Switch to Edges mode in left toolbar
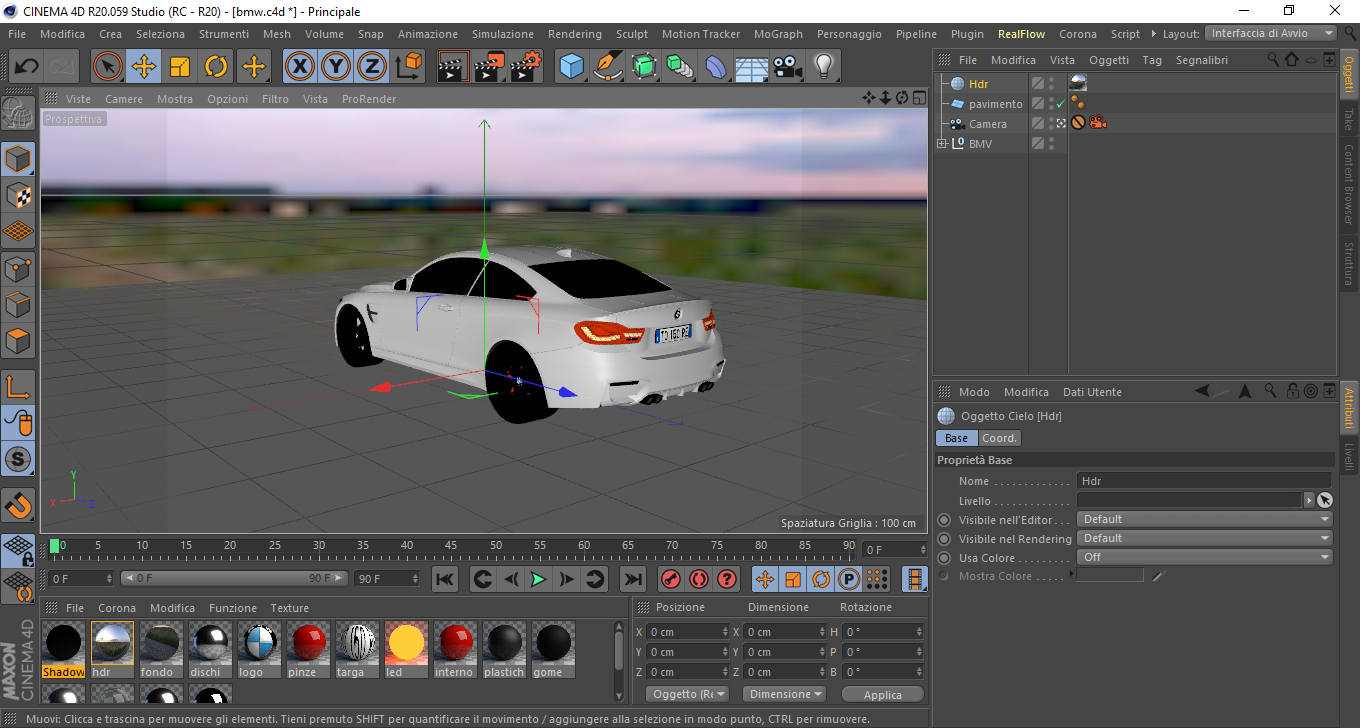 click(18, 305)
